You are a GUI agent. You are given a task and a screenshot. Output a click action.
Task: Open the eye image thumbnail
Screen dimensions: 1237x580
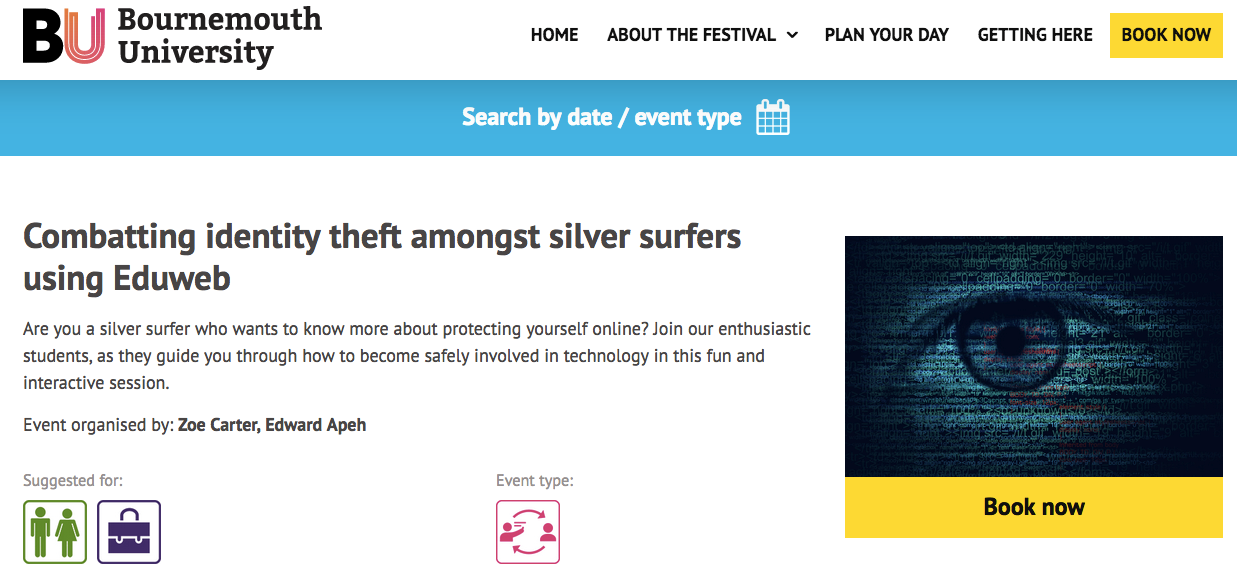1033,356
